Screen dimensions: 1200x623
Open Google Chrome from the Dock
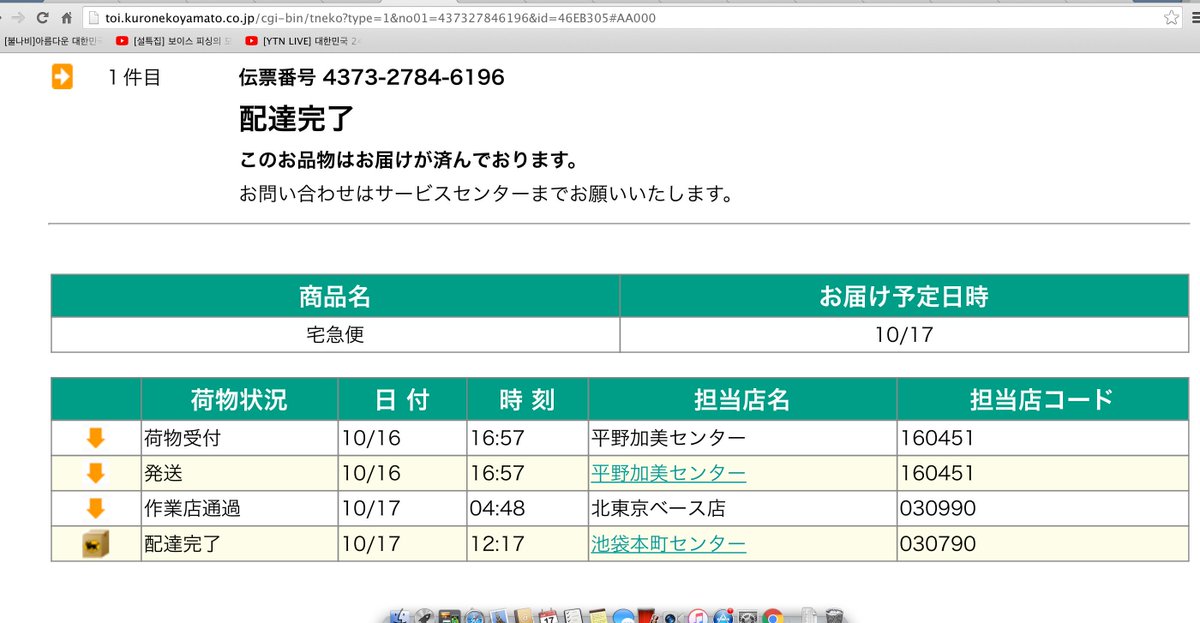tap(772, 614)
